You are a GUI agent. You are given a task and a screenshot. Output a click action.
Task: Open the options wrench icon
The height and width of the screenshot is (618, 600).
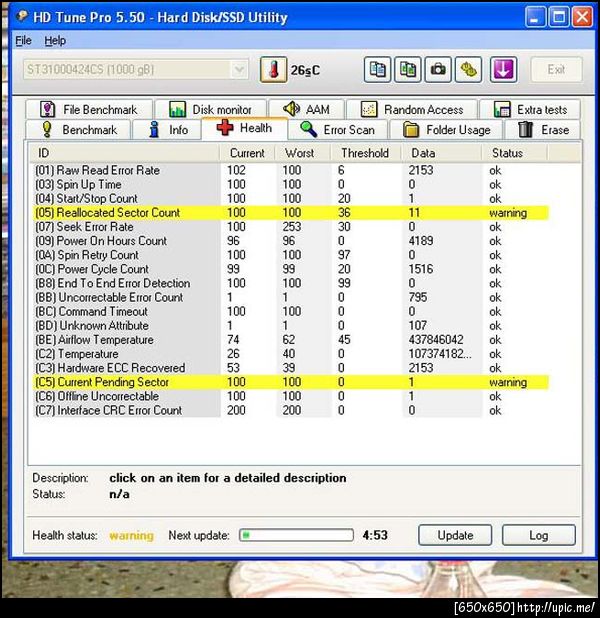pos(468,70)
